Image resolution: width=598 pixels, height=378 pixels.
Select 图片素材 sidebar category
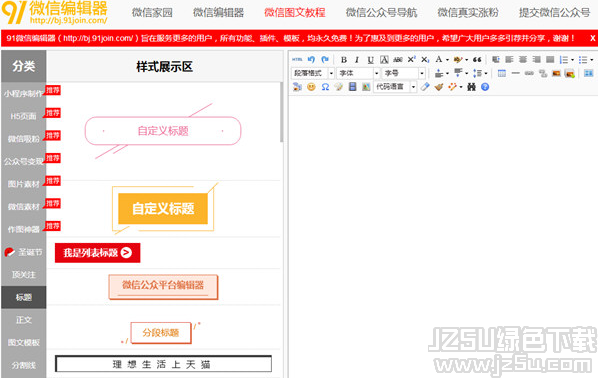(24, 184)
